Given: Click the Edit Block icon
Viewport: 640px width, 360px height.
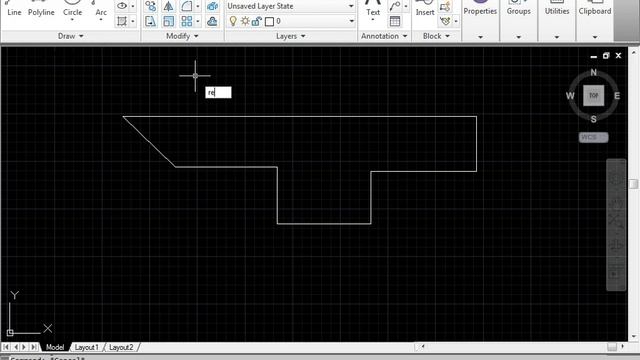Looking at the screenshot, I should 445,21.
